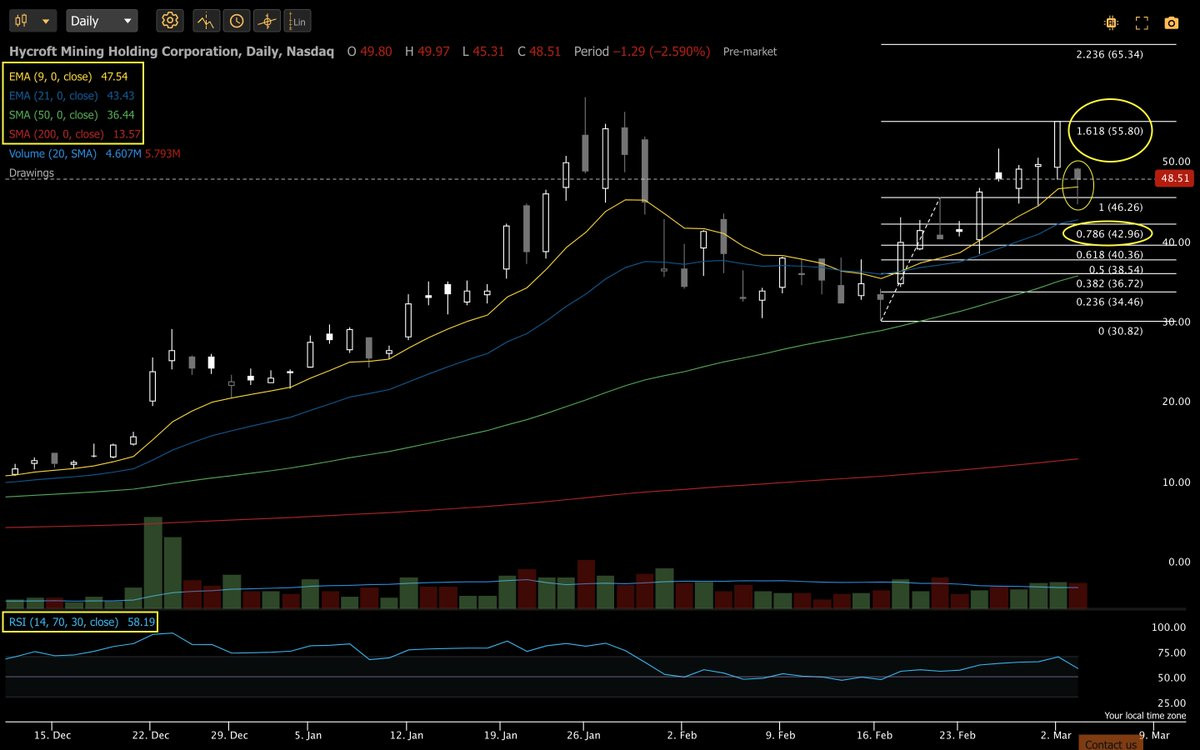Image resolution: width=1200 pixels, height=750 pixels.
Task: Click the Your local time zone text
Action: coord(1145,716)
